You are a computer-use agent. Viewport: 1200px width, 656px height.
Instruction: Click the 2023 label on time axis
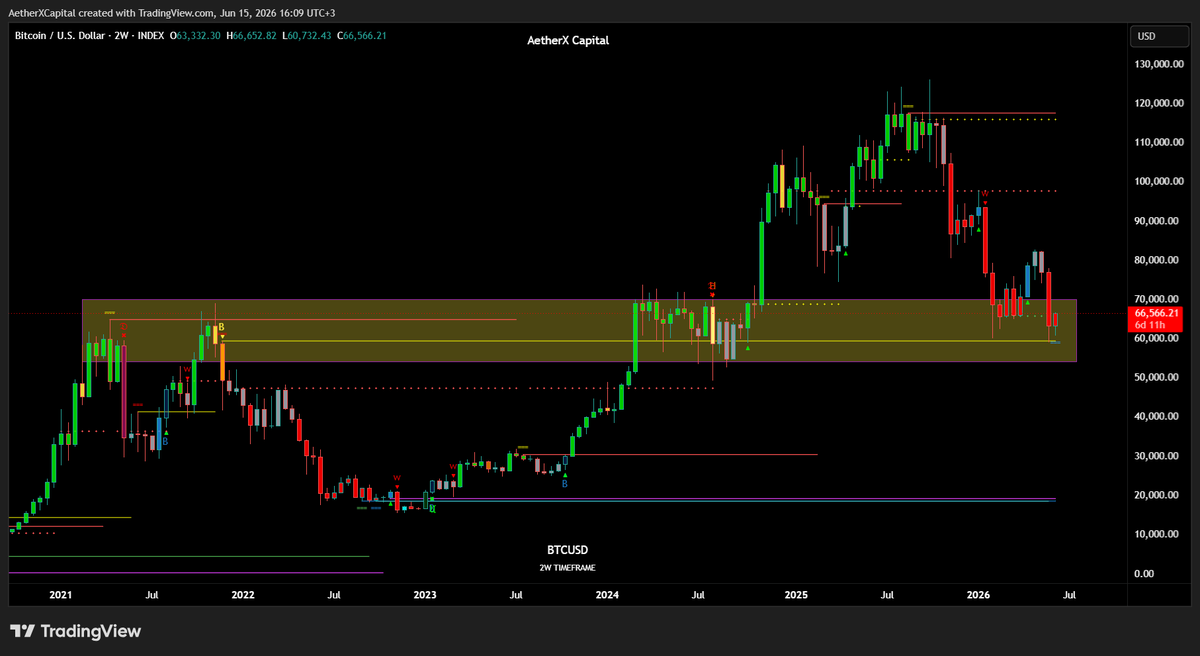(425, 595)
